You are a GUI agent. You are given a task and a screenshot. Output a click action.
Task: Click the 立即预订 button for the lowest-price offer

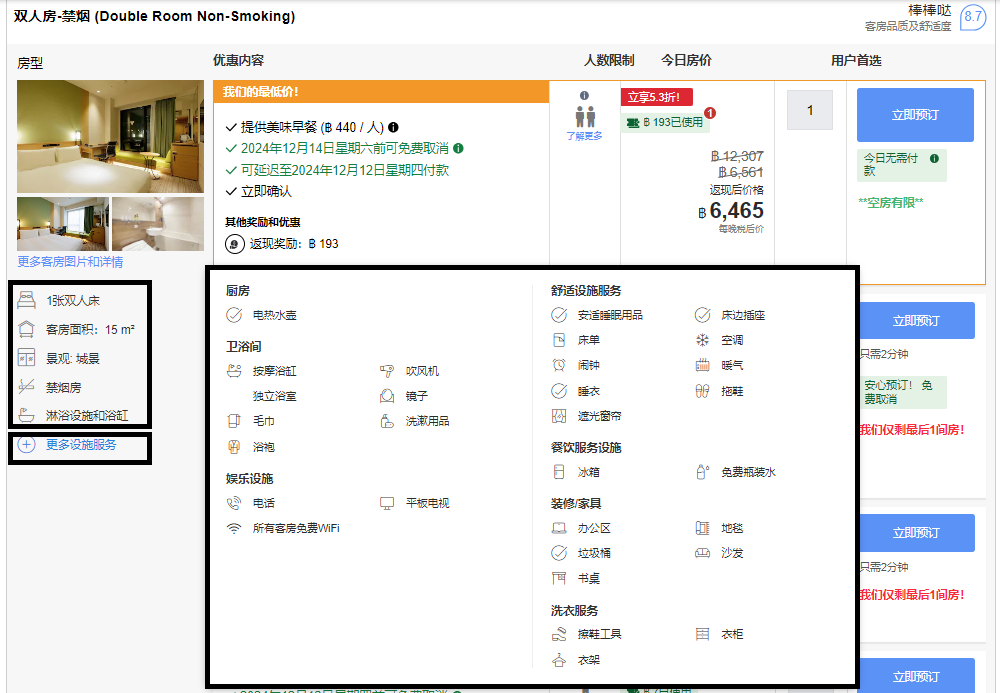click(x=915, y=115)
